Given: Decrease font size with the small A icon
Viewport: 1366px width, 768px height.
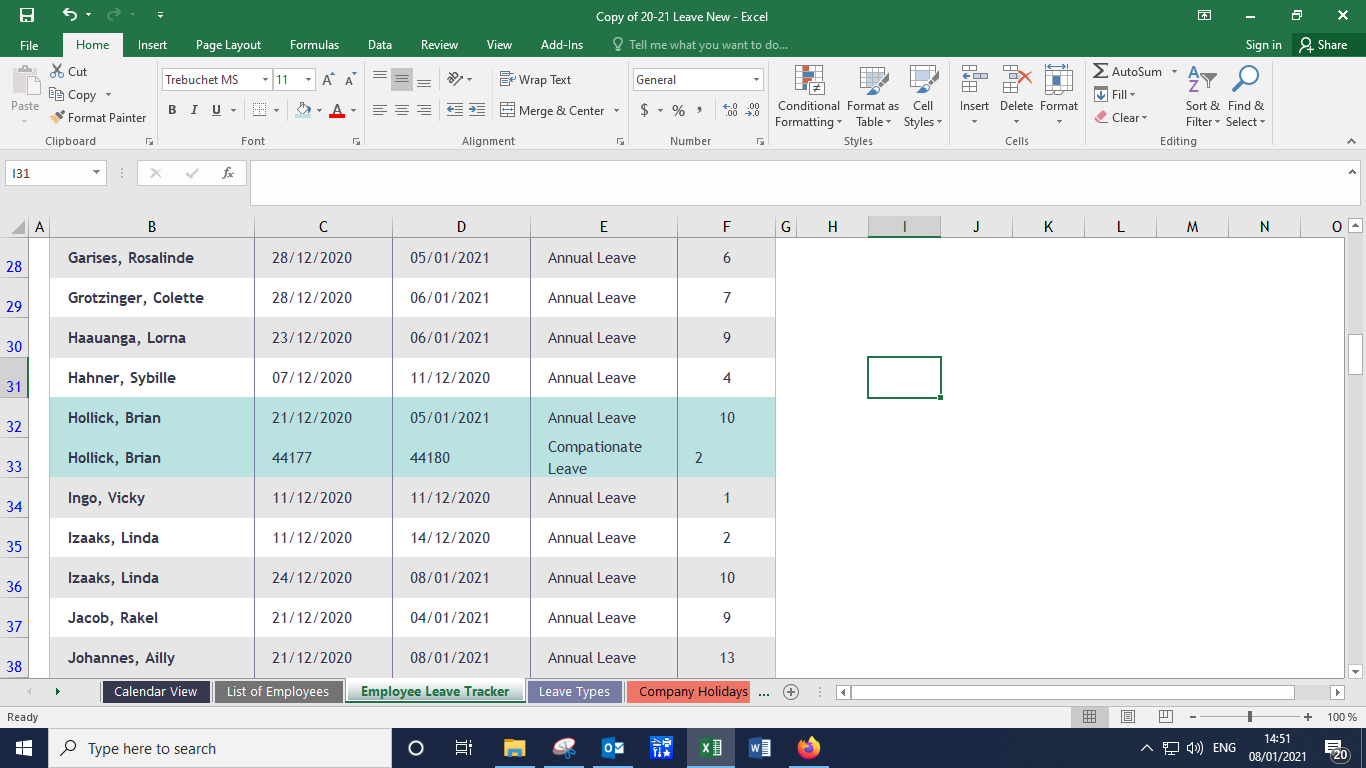Looking at the screenshot, I should [350, 80].
